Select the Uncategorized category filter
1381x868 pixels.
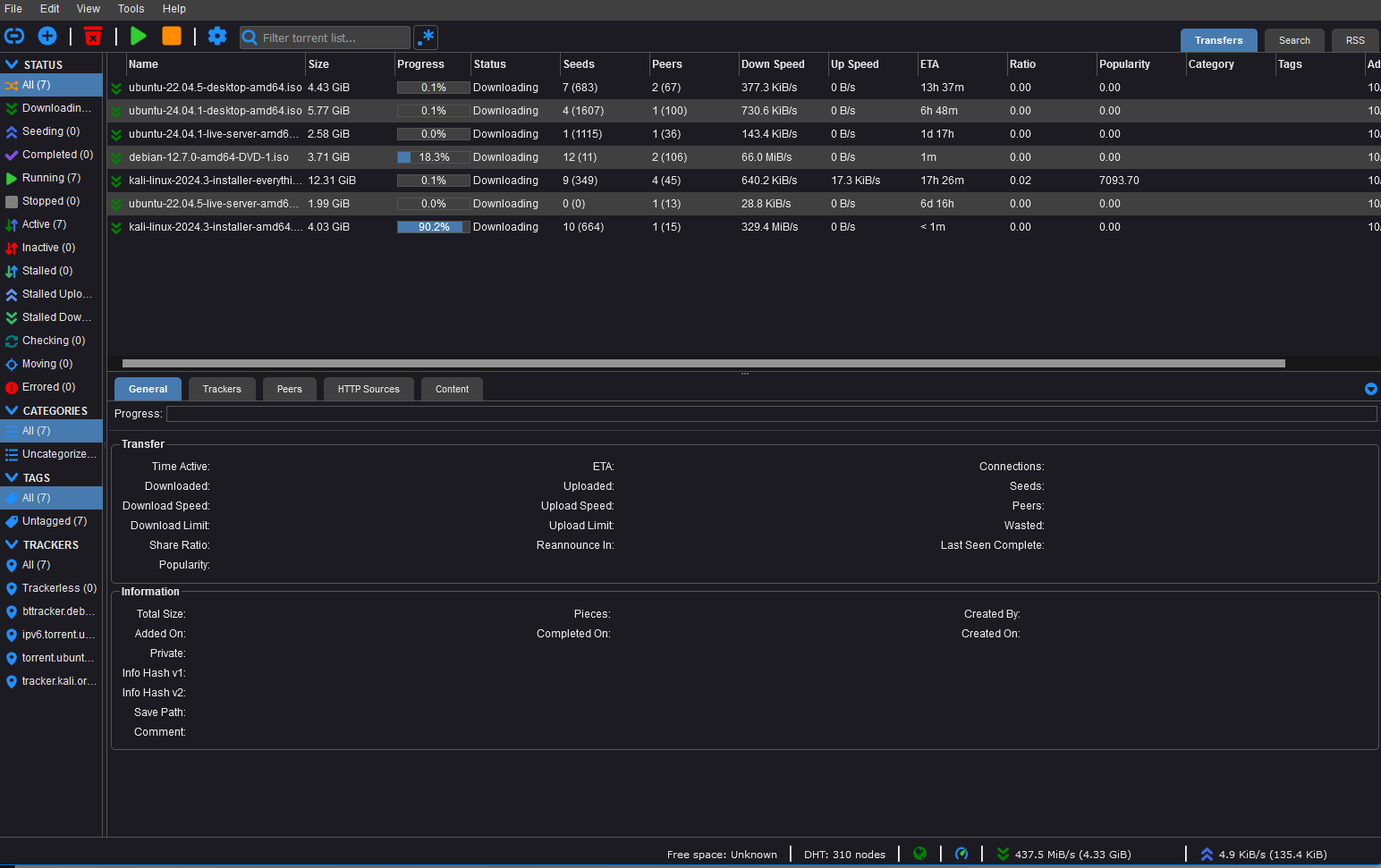pos(51,454)
